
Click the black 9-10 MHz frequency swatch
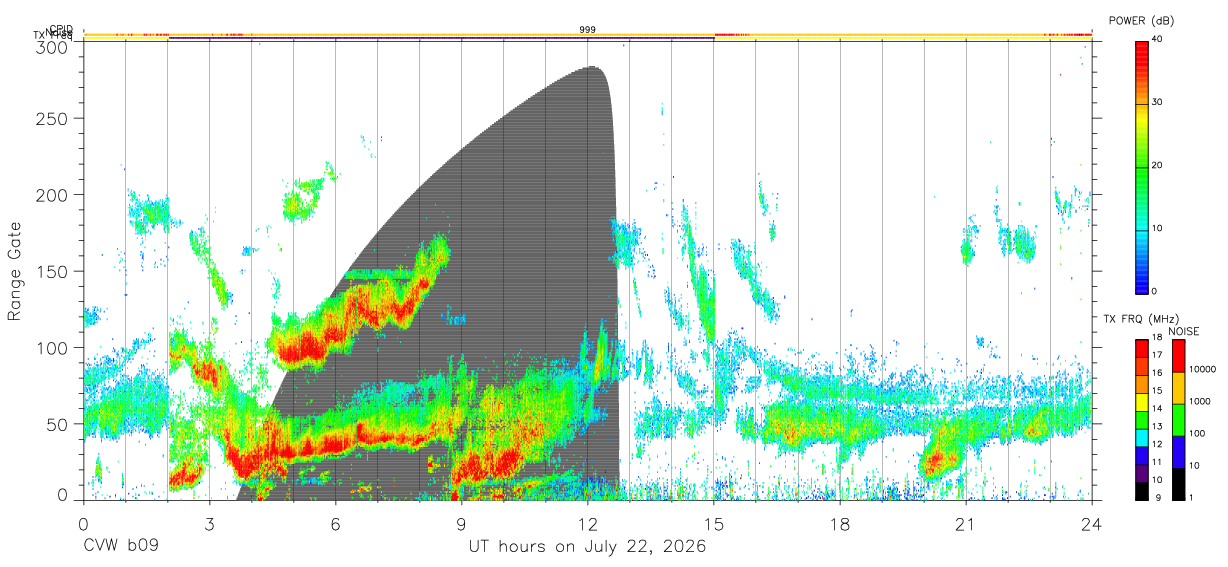1142,490
